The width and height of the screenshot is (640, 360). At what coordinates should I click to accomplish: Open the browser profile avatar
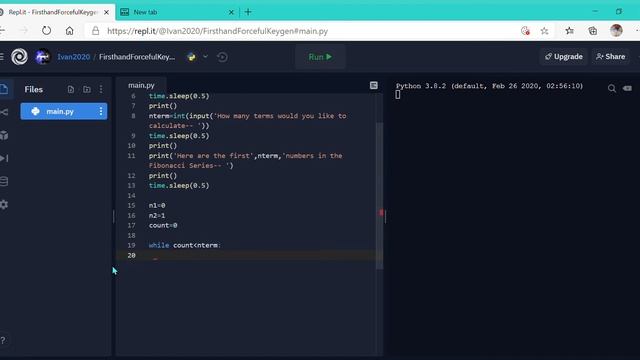[x=616, y=31]
